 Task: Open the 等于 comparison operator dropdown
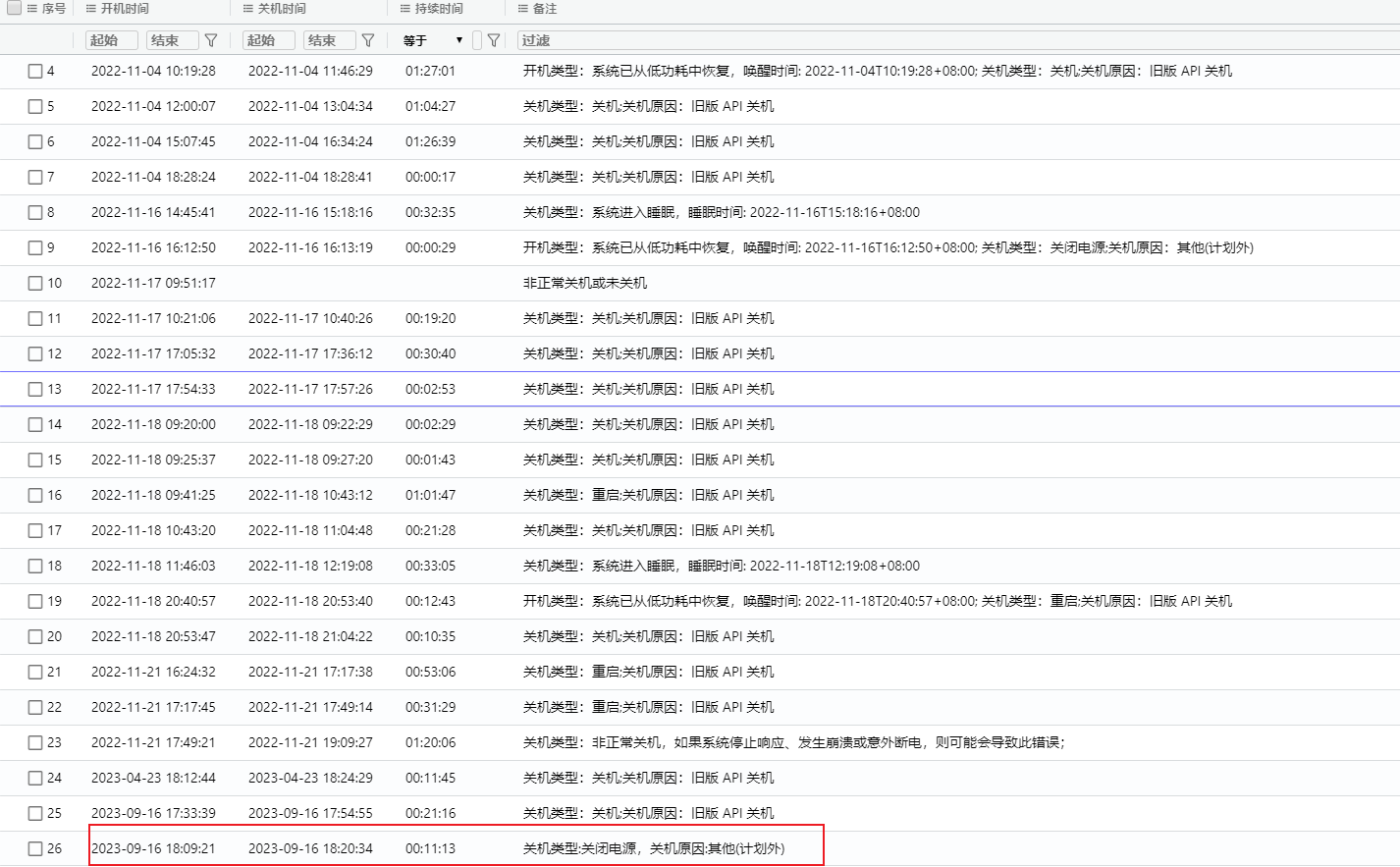coord(433,40)
